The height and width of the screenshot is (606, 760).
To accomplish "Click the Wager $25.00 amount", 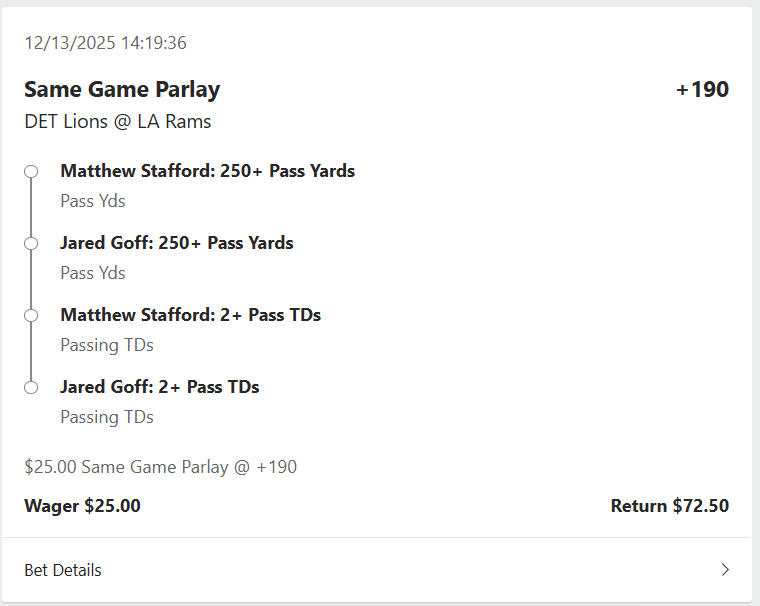I will click(82, 506).
